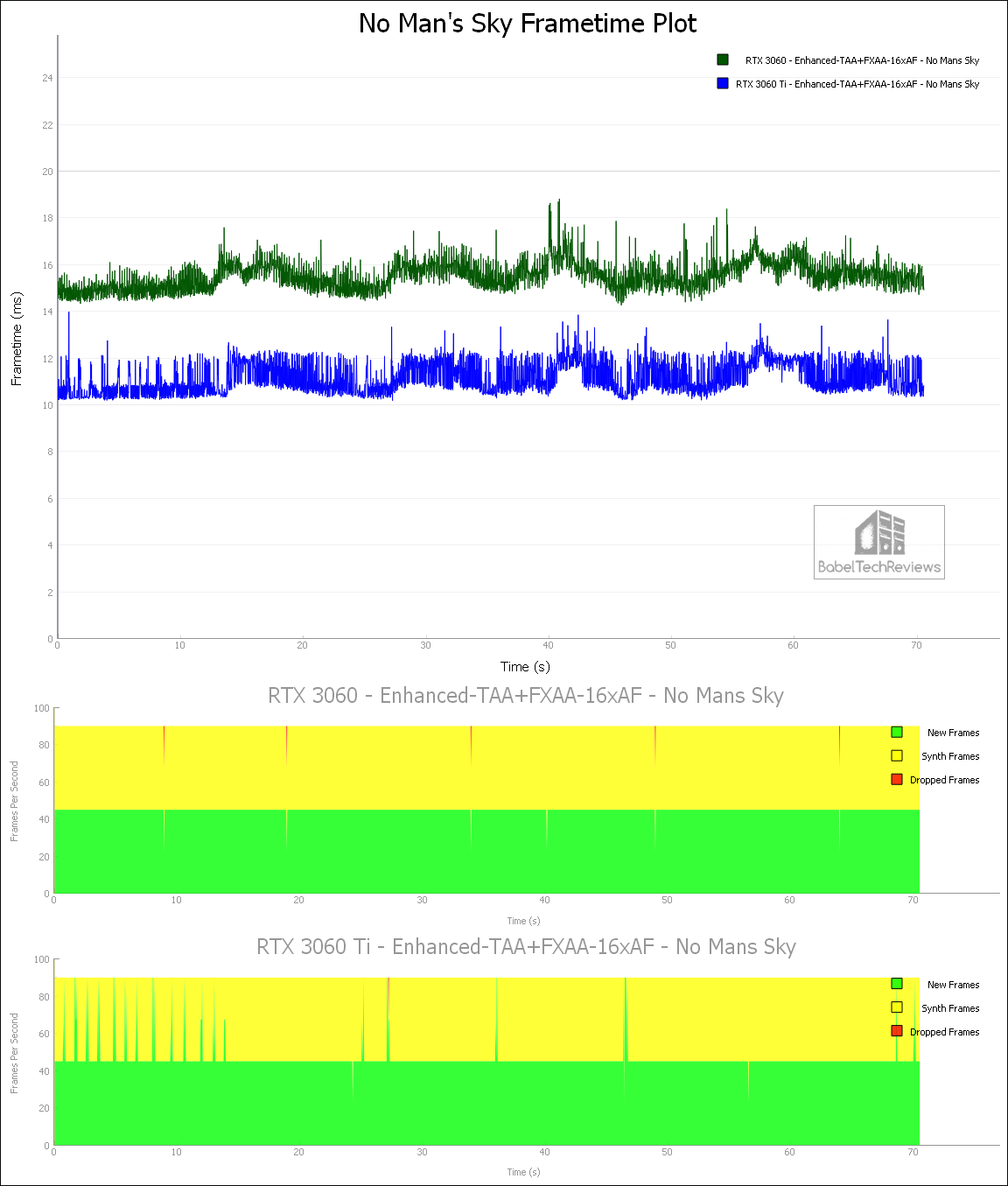Click the 2 tick on the frametime axis
Viewport: 1008px width, 1186px height.
click(x=50, y=593)
